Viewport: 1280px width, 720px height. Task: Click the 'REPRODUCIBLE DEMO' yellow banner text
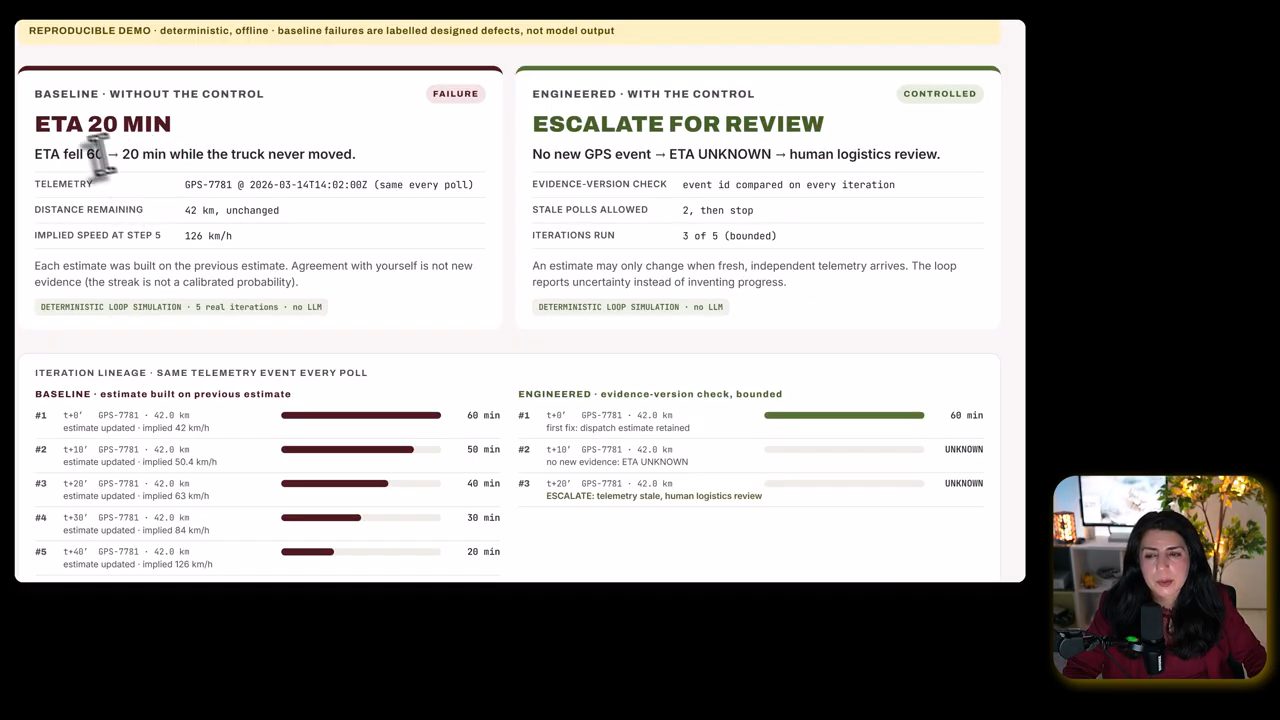pyautogui.click(x=321, y=31)
